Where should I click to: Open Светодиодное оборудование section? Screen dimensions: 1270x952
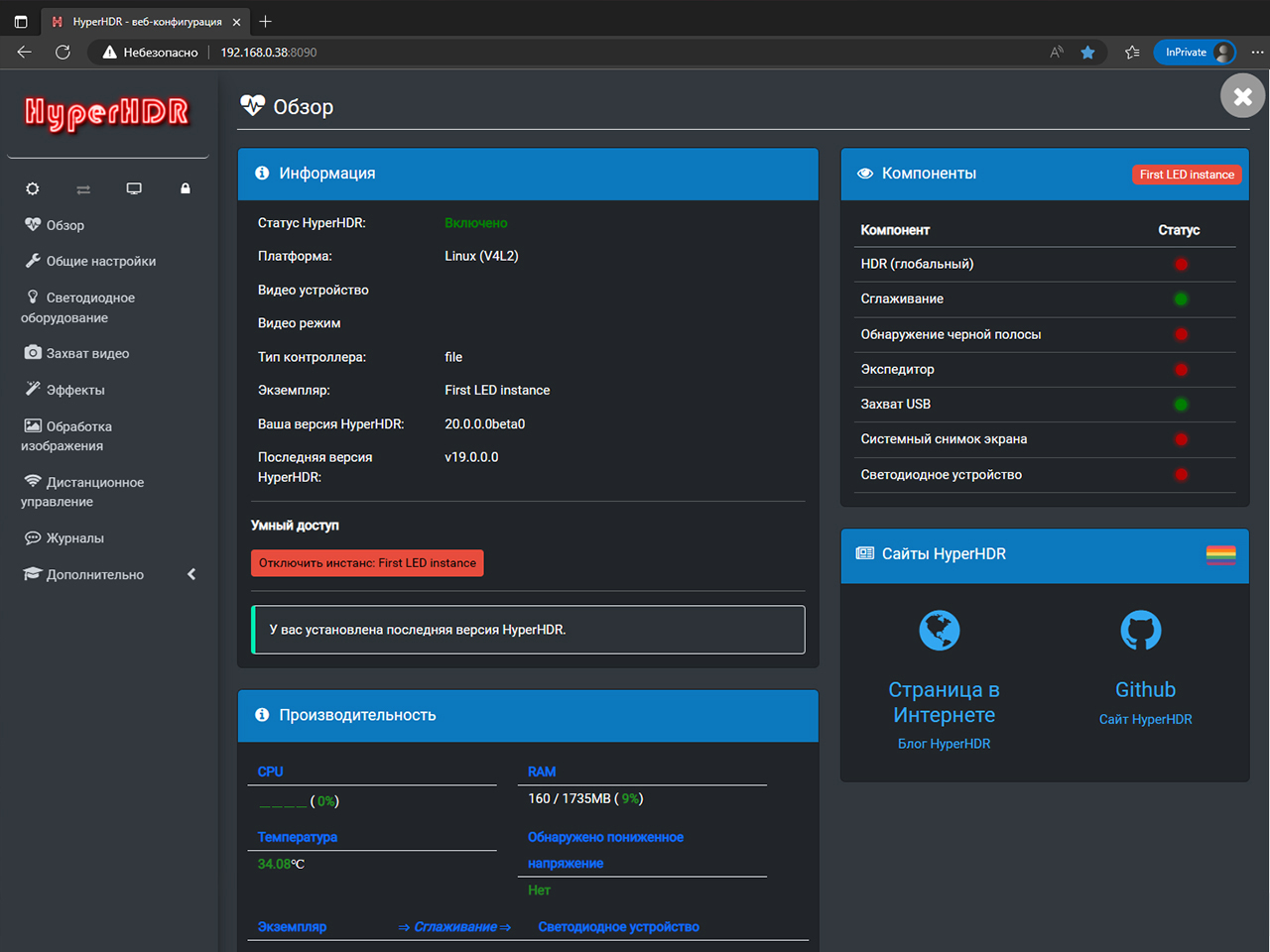[x=79, y=307]
